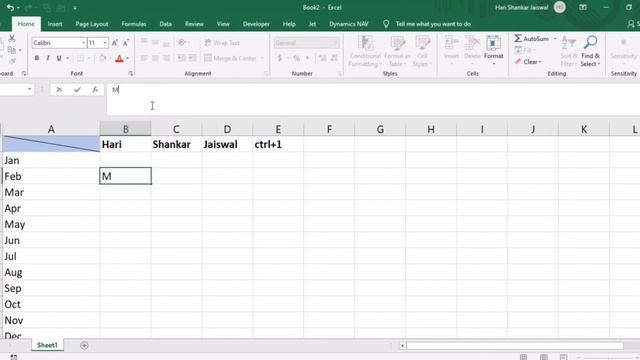Toggle Underline formatting
640x360 pixels.
point(59,58)
